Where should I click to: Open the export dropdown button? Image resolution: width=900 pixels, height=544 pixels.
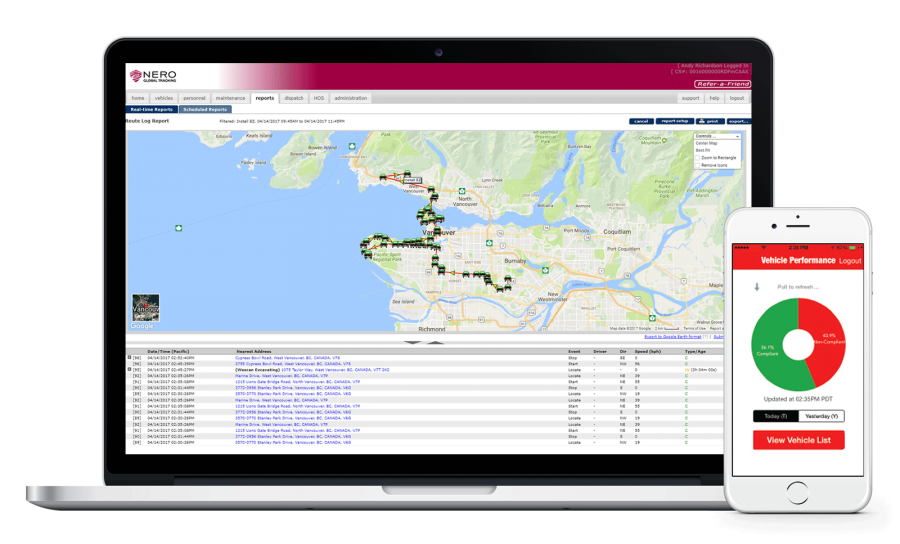(x=738, y=121)
